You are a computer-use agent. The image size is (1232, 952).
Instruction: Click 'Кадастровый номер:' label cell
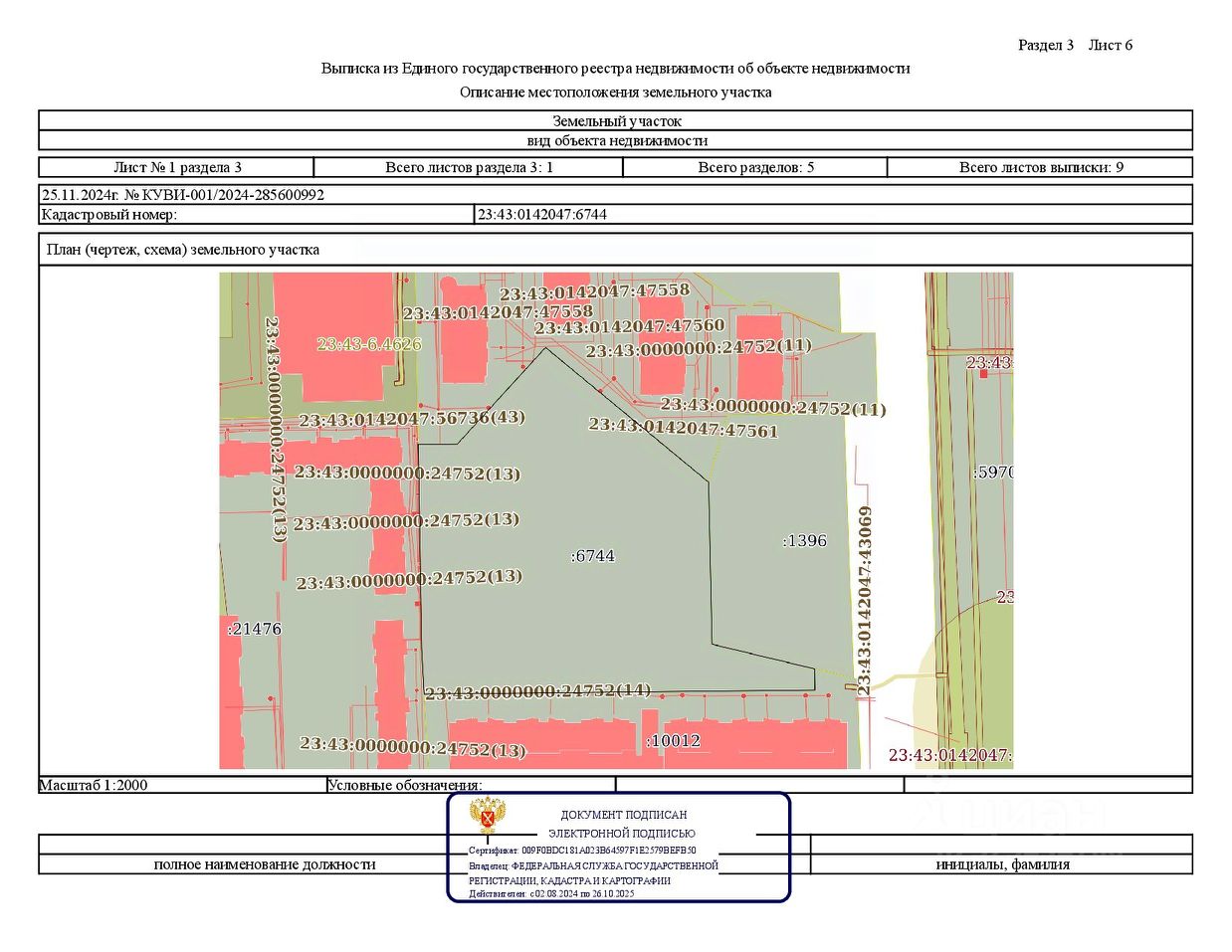coord(258,214)
